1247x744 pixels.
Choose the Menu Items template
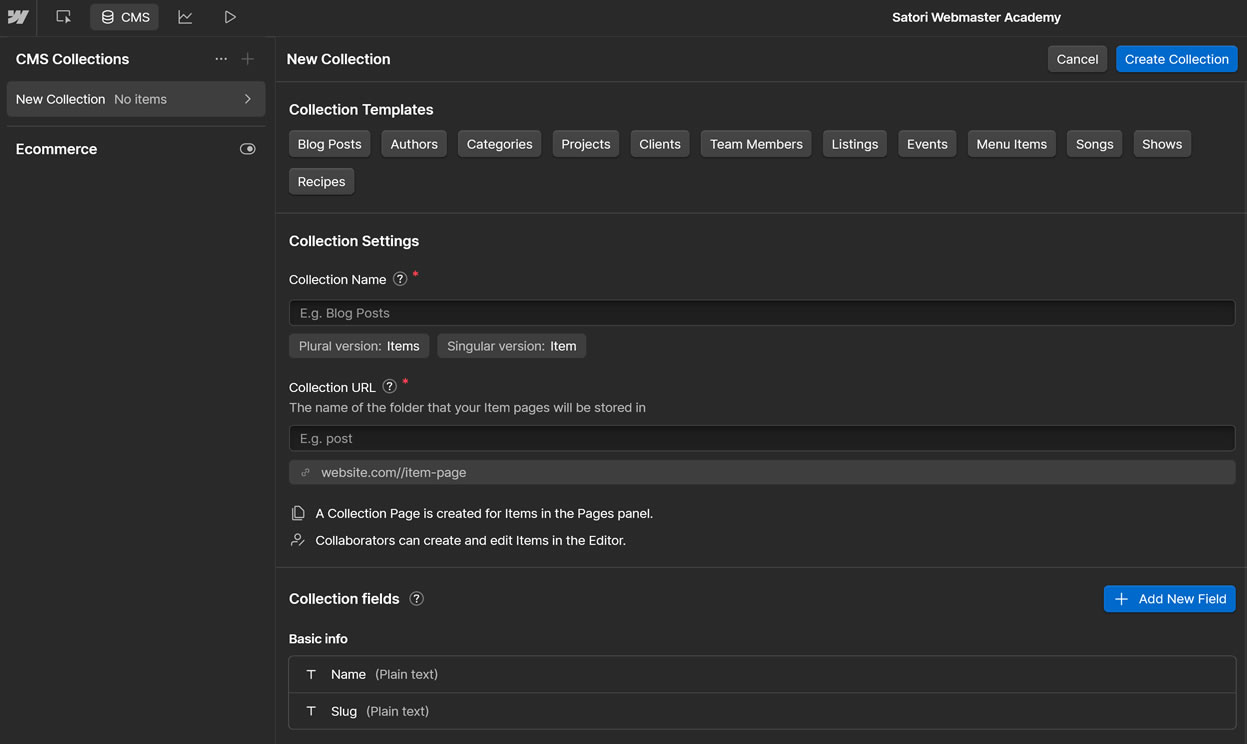1011,144
